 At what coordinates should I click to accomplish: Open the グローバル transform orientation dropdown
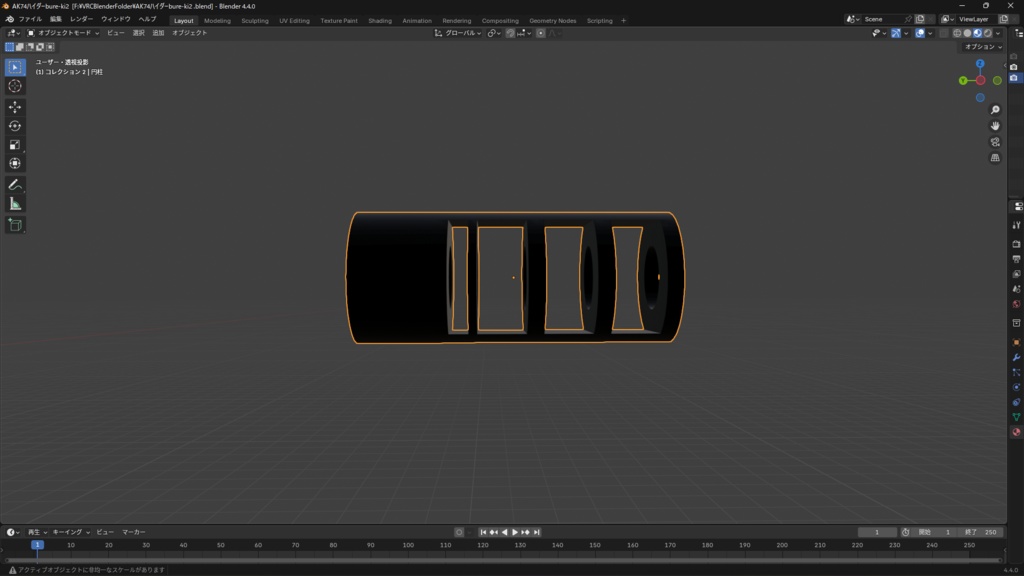tap(458, 33)
